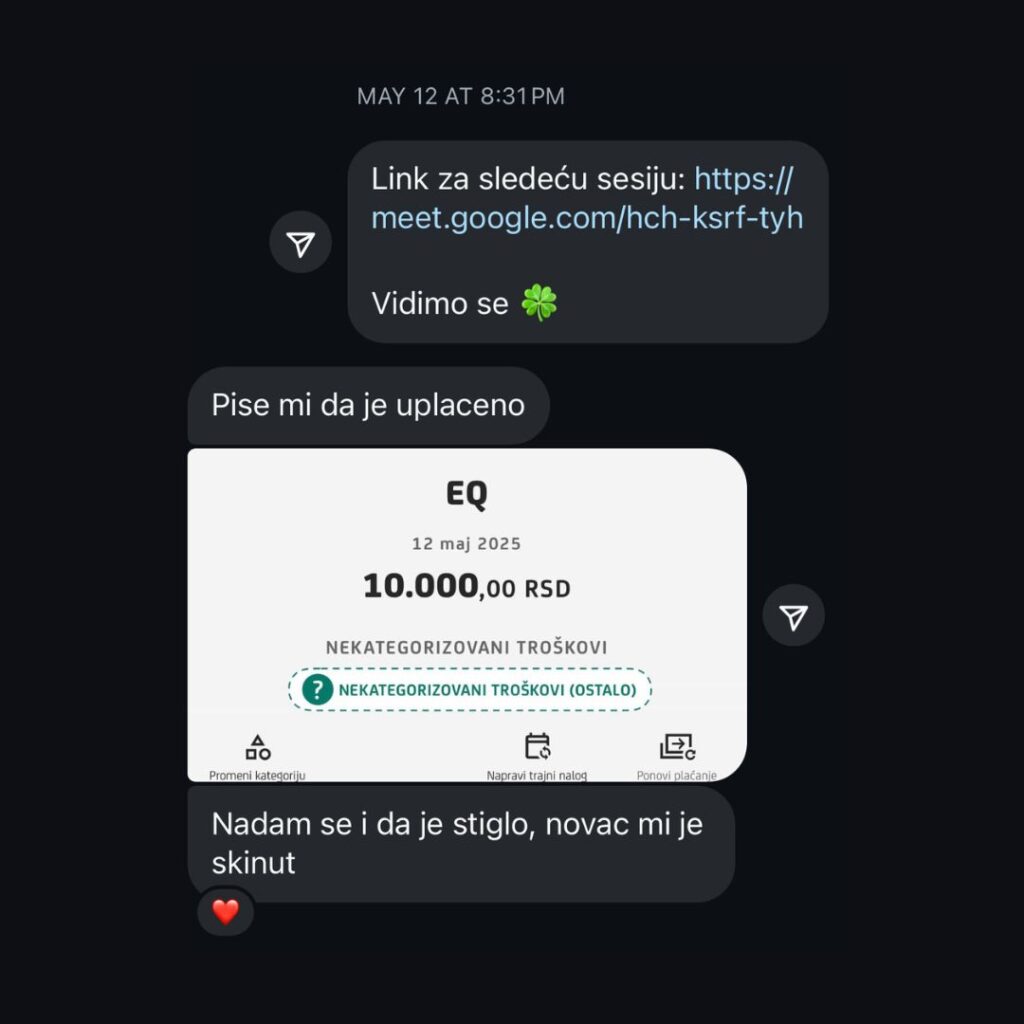
Task: Click the Nekategorizovani troškovi heading text
Action: tap(466, 647)
